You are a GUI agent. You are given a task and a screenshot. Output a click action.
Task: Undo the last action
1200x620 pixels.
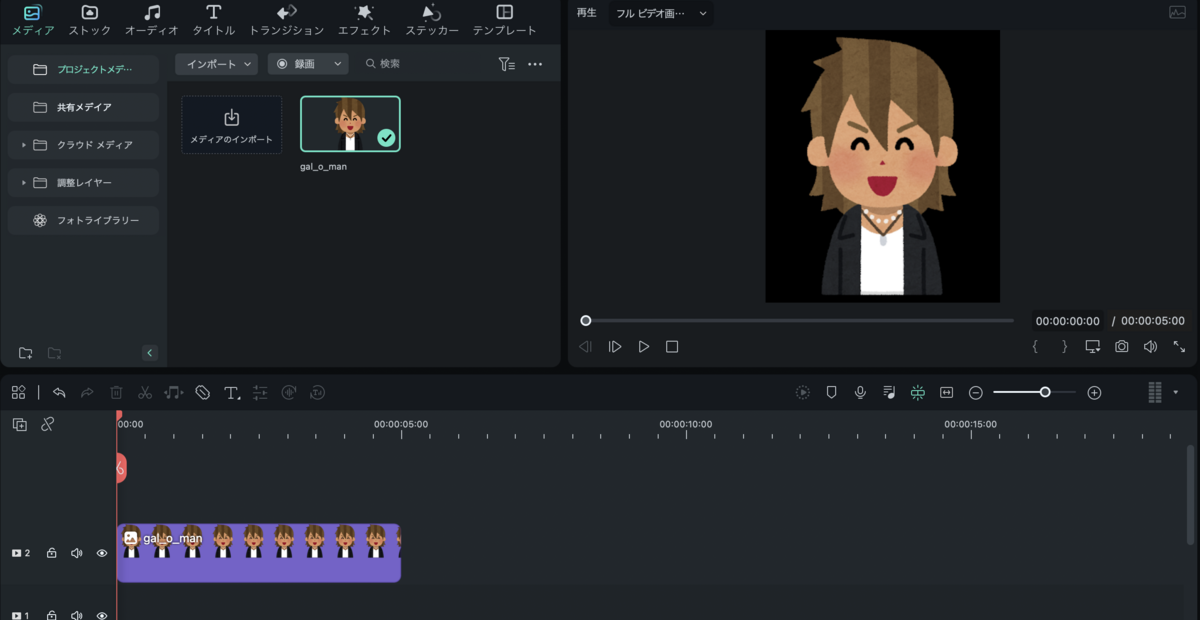tap(59, 393)
